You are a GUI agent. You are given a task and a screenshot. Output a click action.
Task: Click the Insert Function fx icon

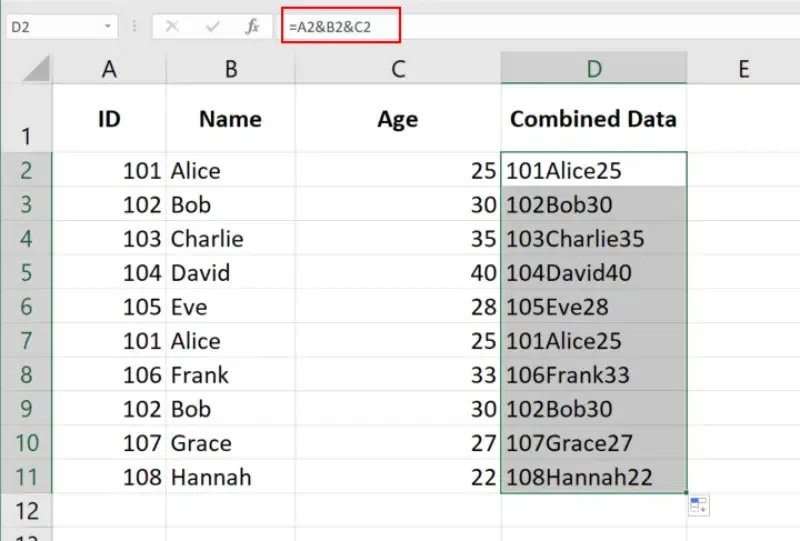(x=253, y=27)
